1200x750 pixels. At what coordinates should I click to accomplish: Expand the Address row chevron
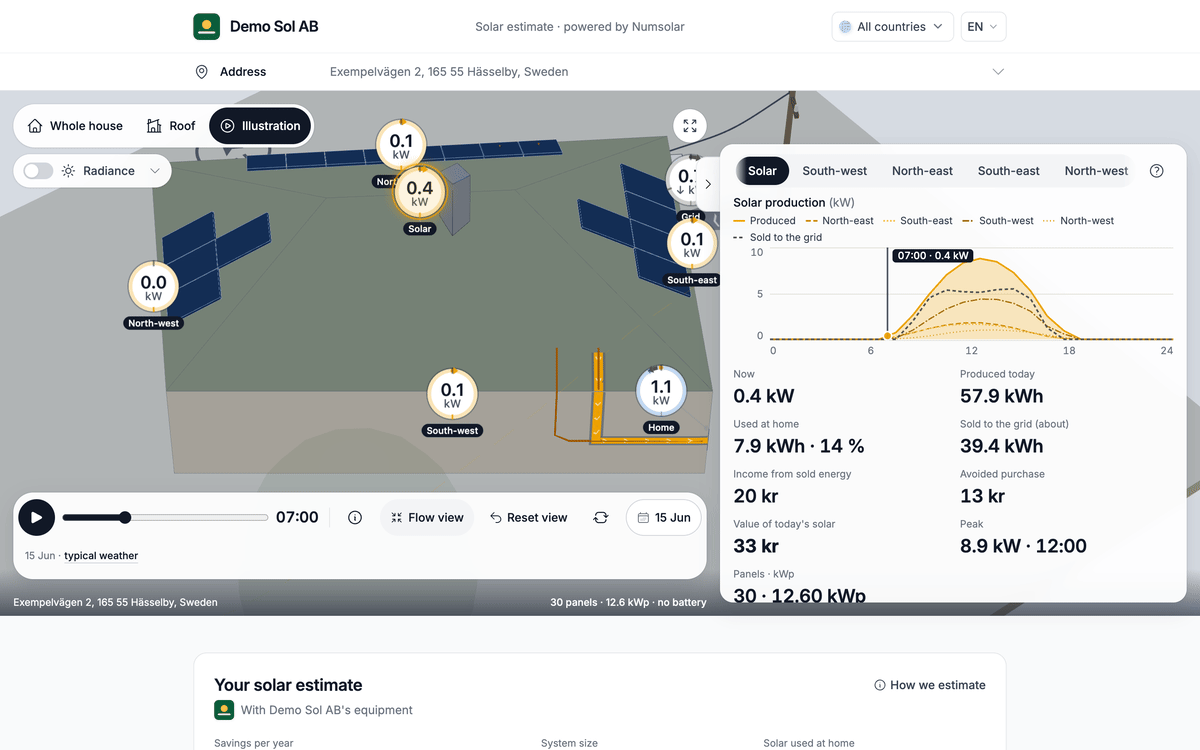coord(998,72)
